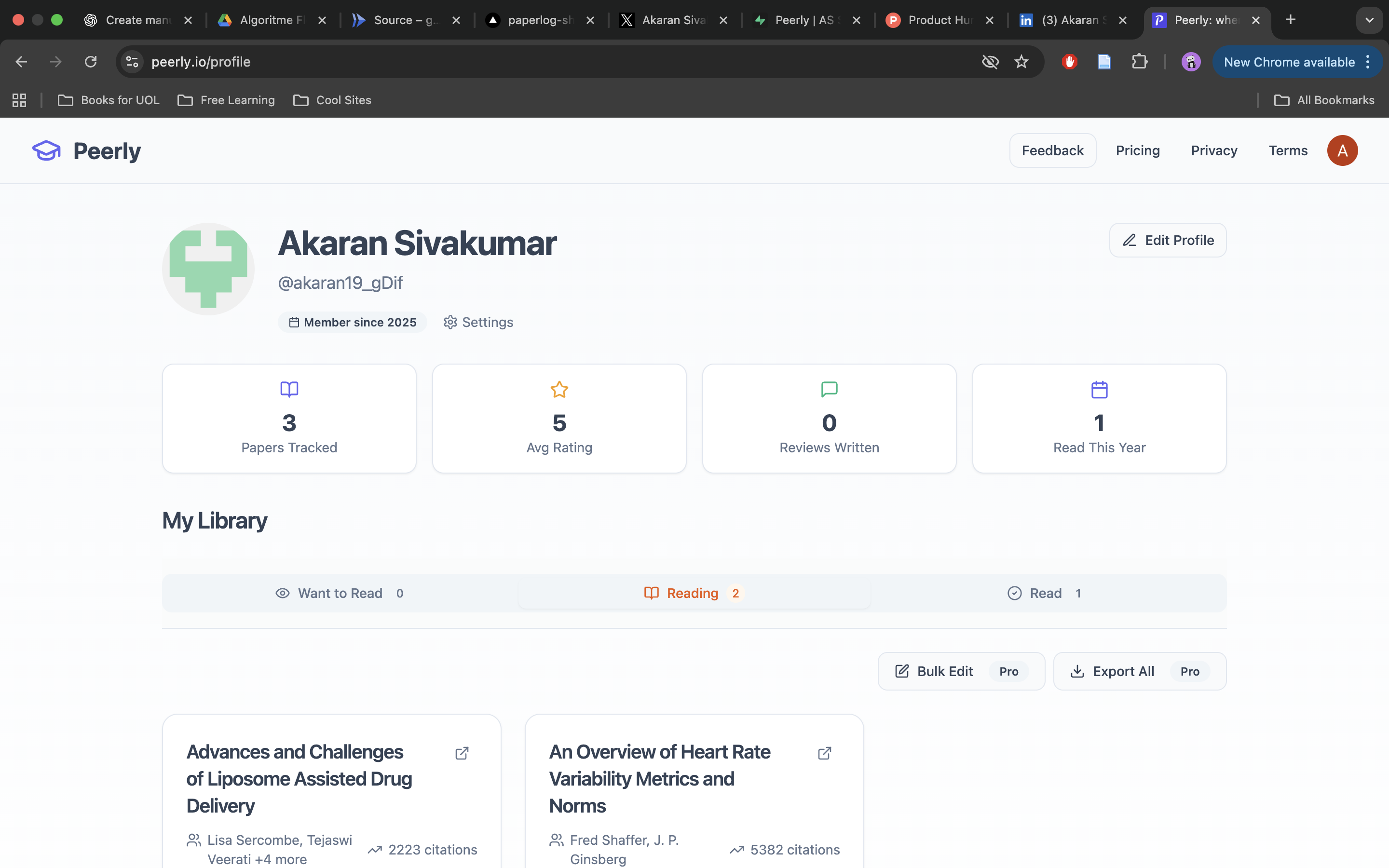Viewport: 1389px width, 868px height.
Task: Go back to the previous page
Action: pyautogui.click(x=21, y=62)
